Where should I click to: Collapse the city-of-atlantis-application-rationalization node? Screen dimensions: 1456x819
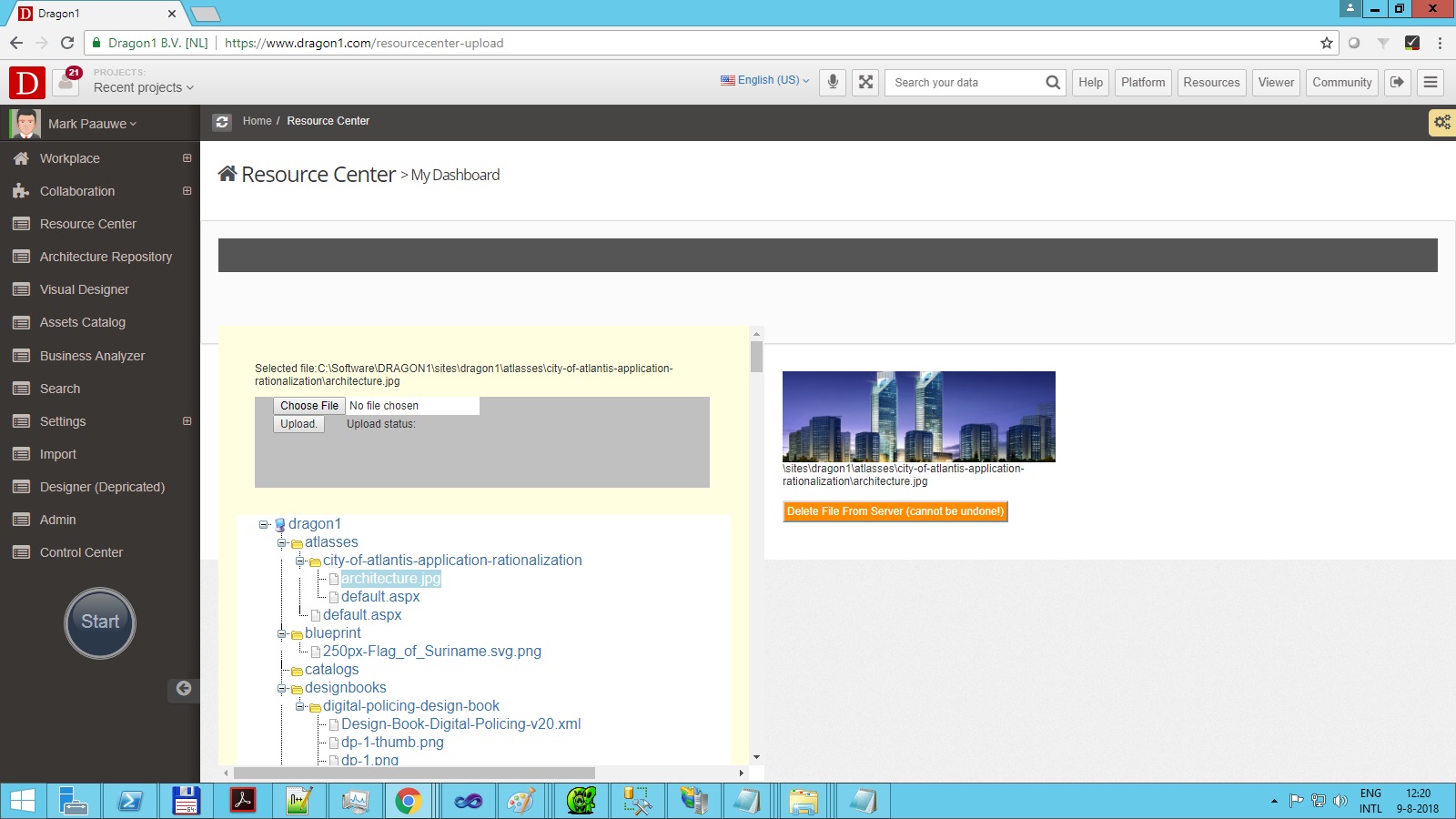click(x=299, y=561)
